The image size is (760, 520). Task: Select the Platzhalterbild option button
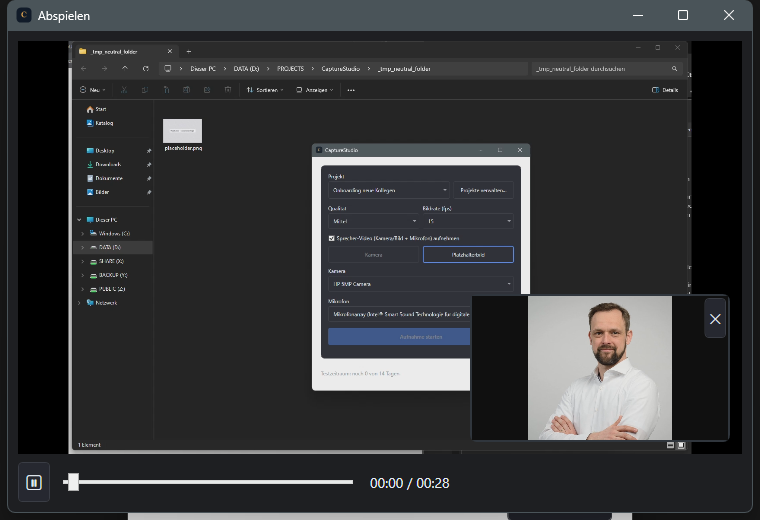click(468, 254)
